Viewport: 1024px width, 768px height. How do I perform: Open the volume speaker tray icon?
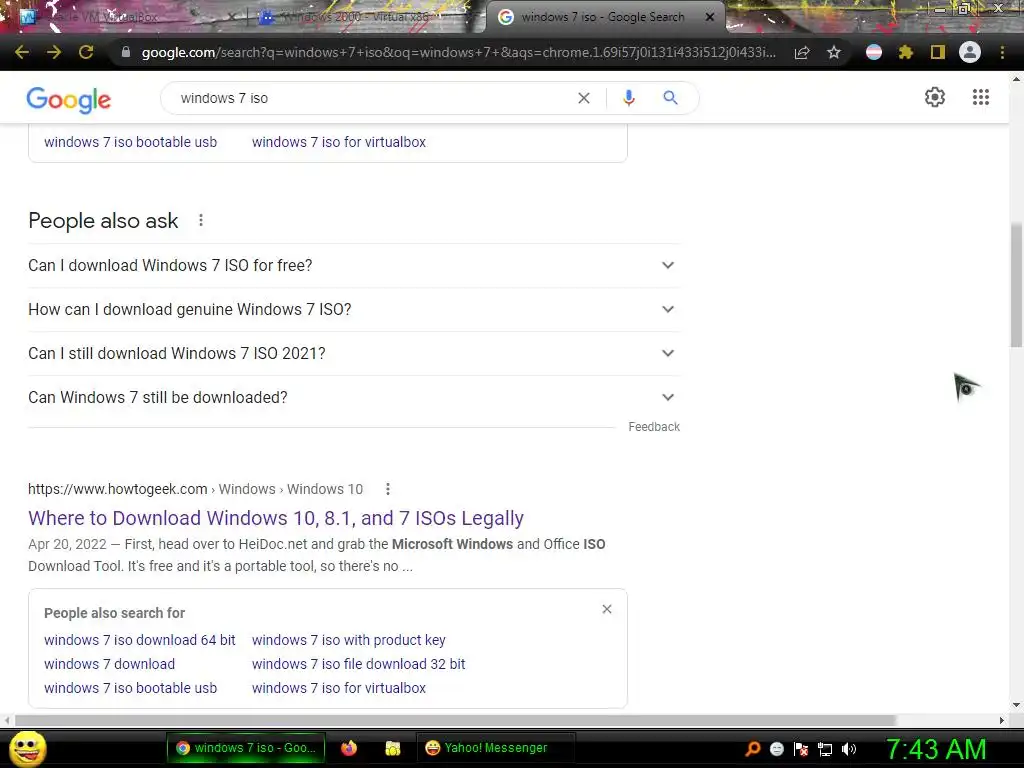coord(849,749)
